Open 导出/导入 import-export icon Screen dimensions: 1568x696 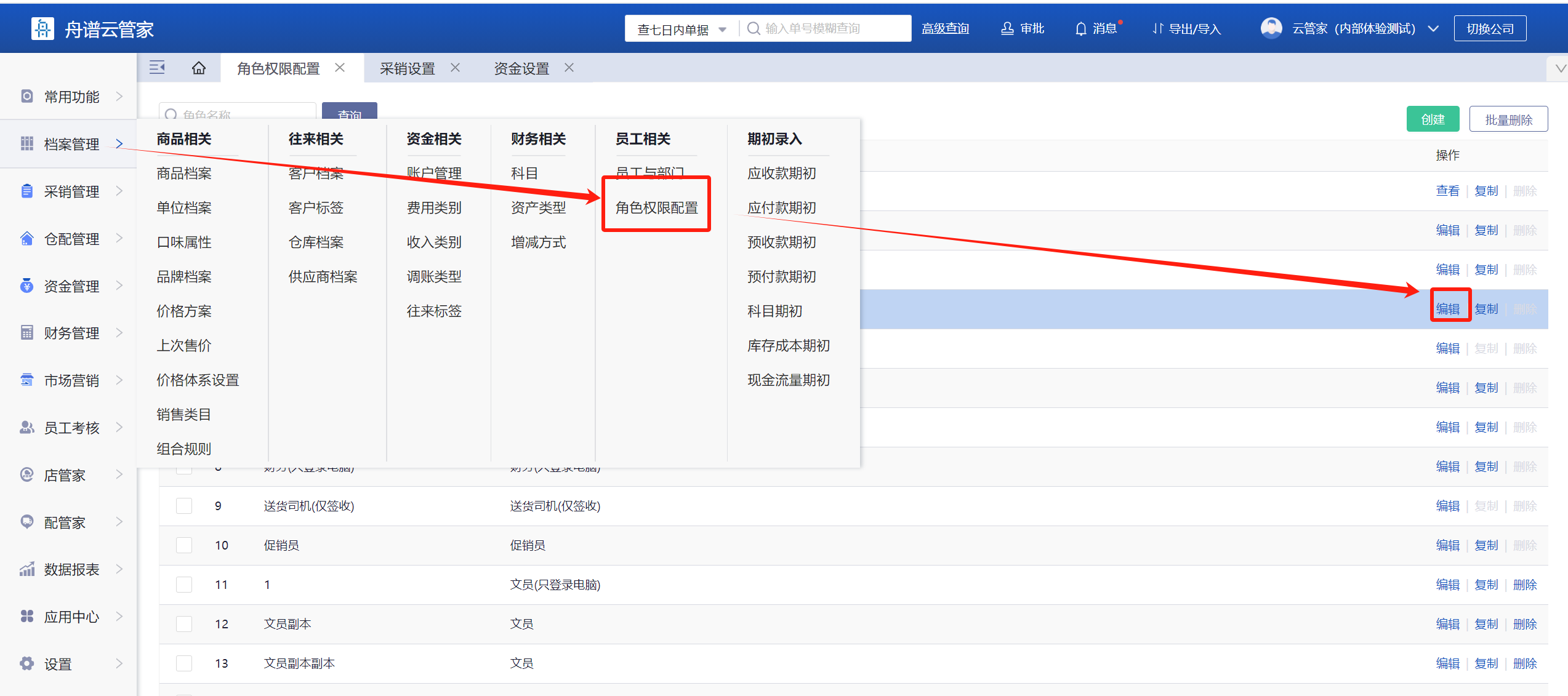click(1157, 29)
